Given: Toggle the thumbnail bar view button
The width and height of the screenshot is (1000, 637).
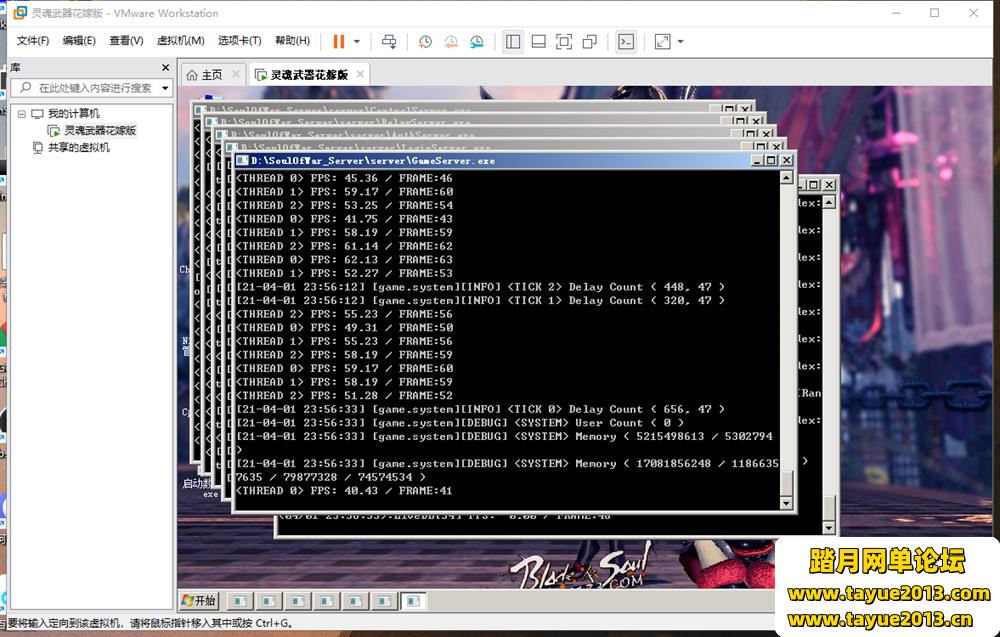Looking at the screenshot, I should click(x=538, y=41).
